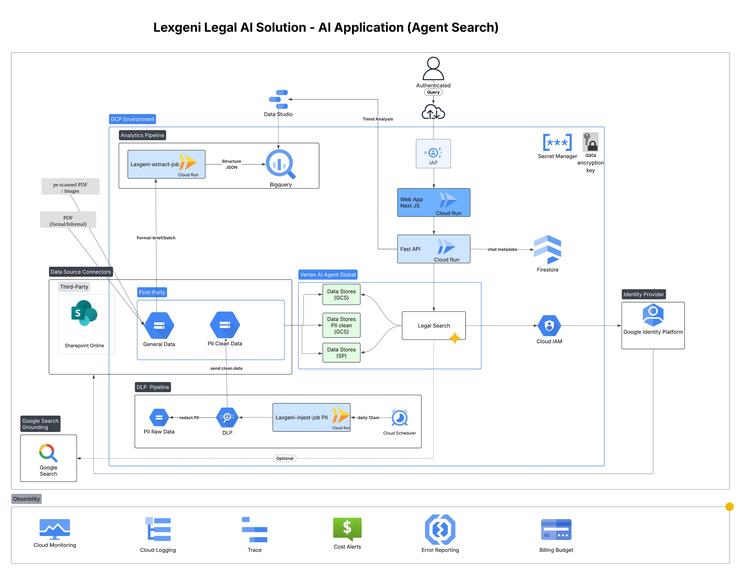743x573 pixels.
Task: Select the Error Reporting icon
Action: 440,529
